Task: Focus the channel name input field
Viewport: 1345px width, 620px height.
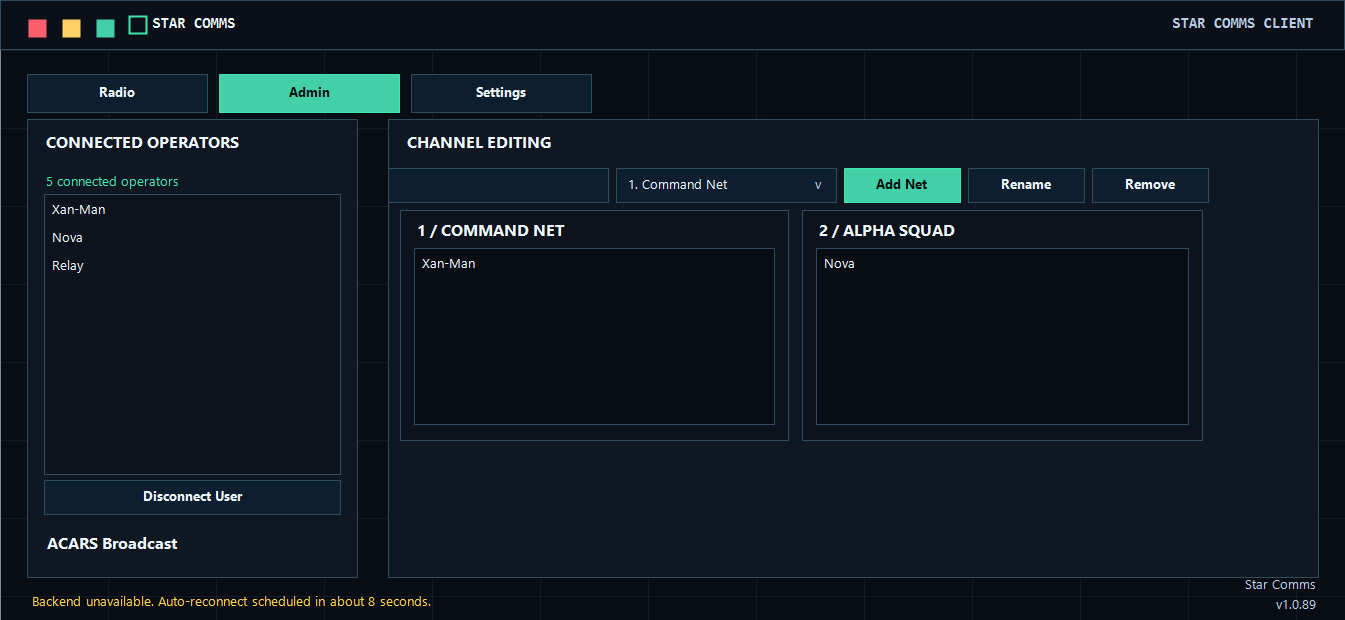Action: pyautogui.click(x=498, y=185)
